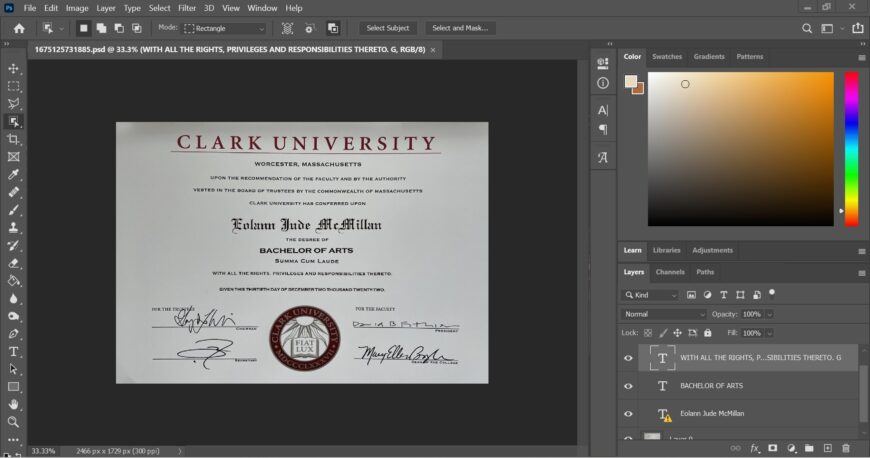This screenshot has width=870, height=458.
Task: Open the Image menu
Action: point(77,8)
